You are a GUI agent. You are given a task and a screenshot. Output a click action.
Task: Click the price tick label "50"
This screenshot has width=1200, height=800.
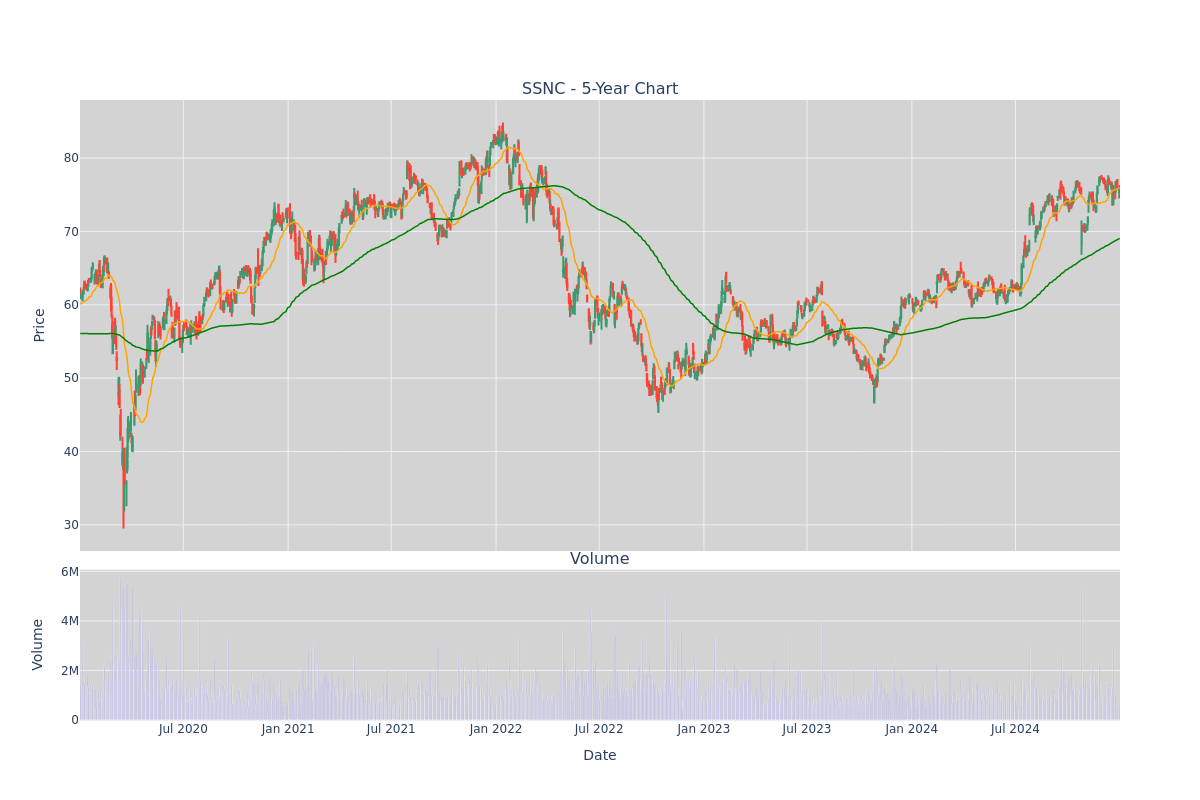(x=71, y=378)
